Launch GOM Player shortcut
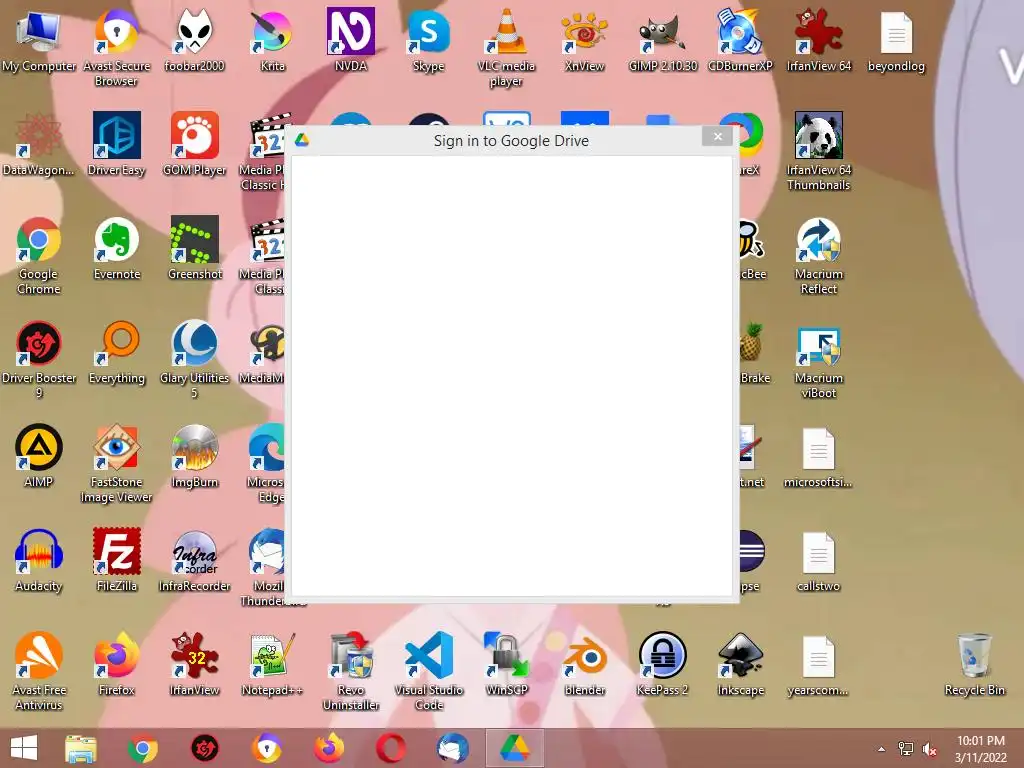 tap(195, 145)
